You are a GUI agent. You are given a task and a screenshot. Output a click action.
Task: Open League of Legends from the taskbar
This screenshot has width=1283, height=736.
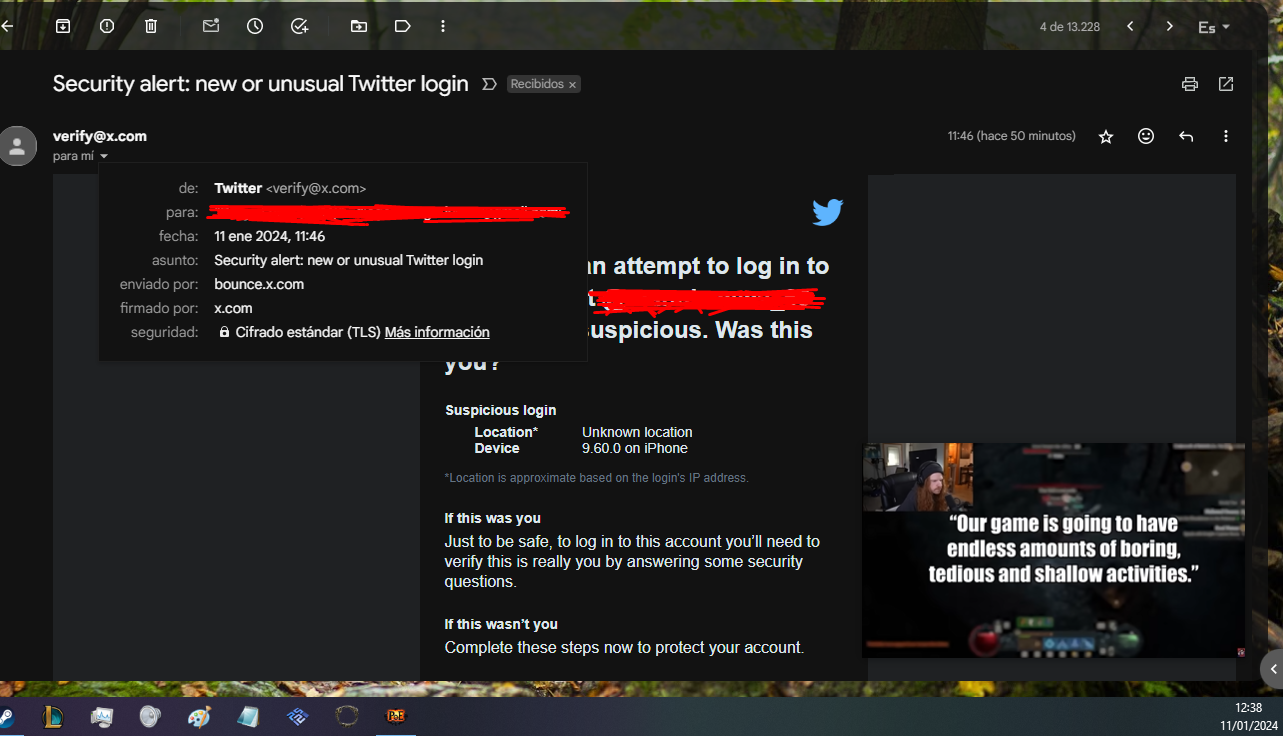(x=53, y=716)
